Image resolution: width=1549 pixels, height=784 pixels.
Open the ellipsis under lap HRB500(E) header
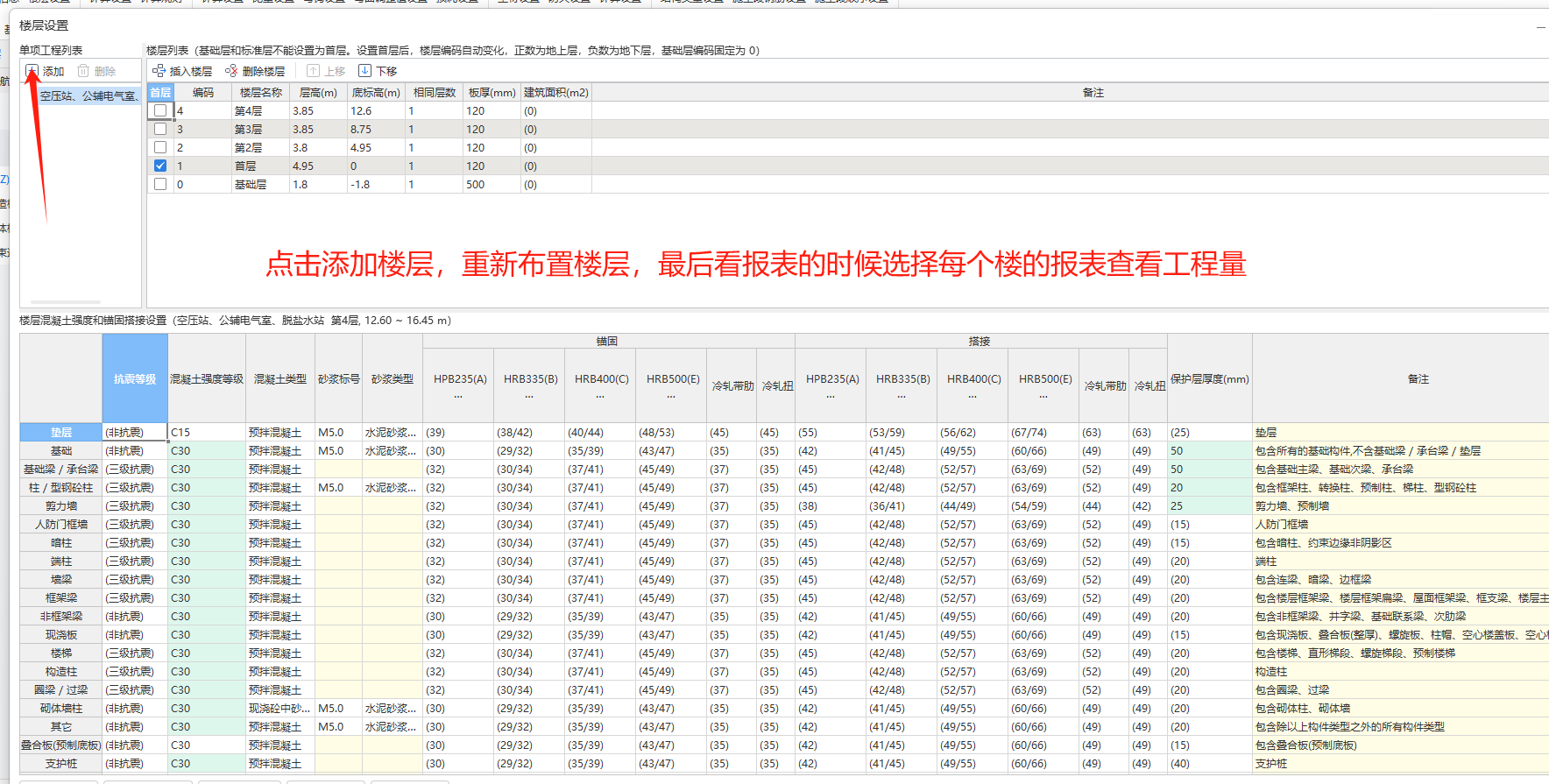click(x=1043, y=396)
